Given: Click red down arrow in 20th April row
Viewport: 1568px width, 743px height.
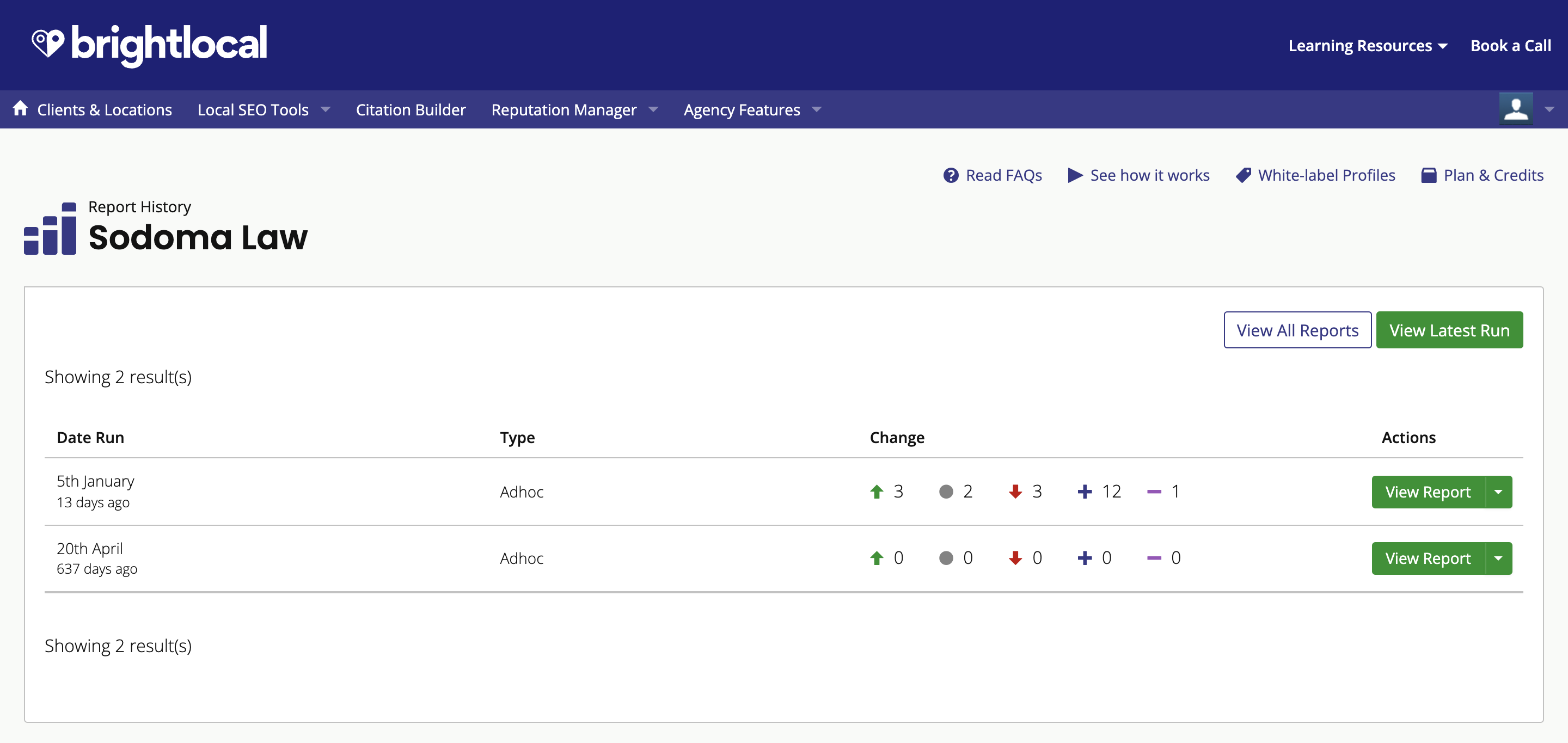Looking at the screenshot, I should click(1015, 557).
